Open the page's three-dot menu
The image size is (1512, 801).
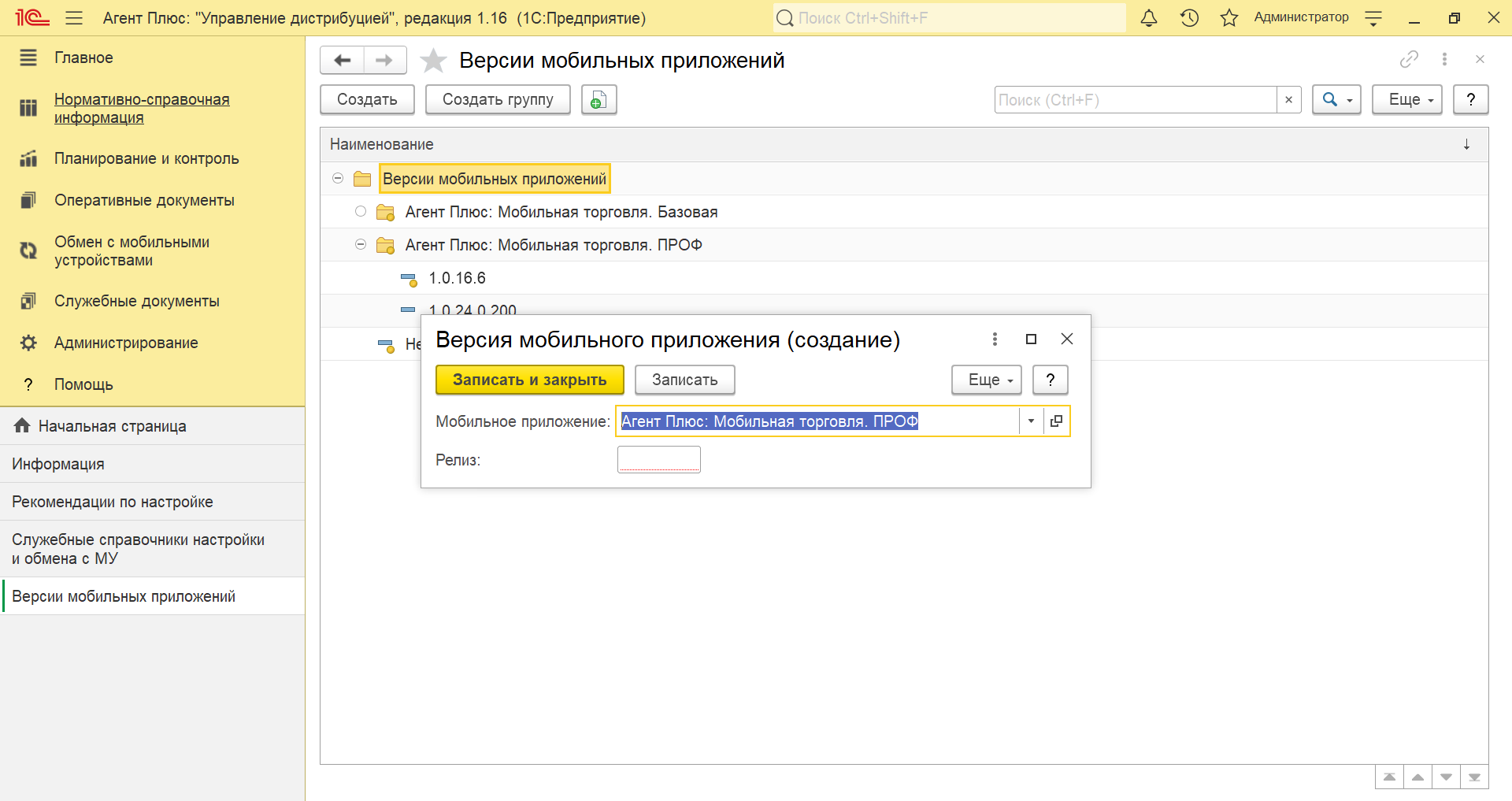tap(1444, 59)
